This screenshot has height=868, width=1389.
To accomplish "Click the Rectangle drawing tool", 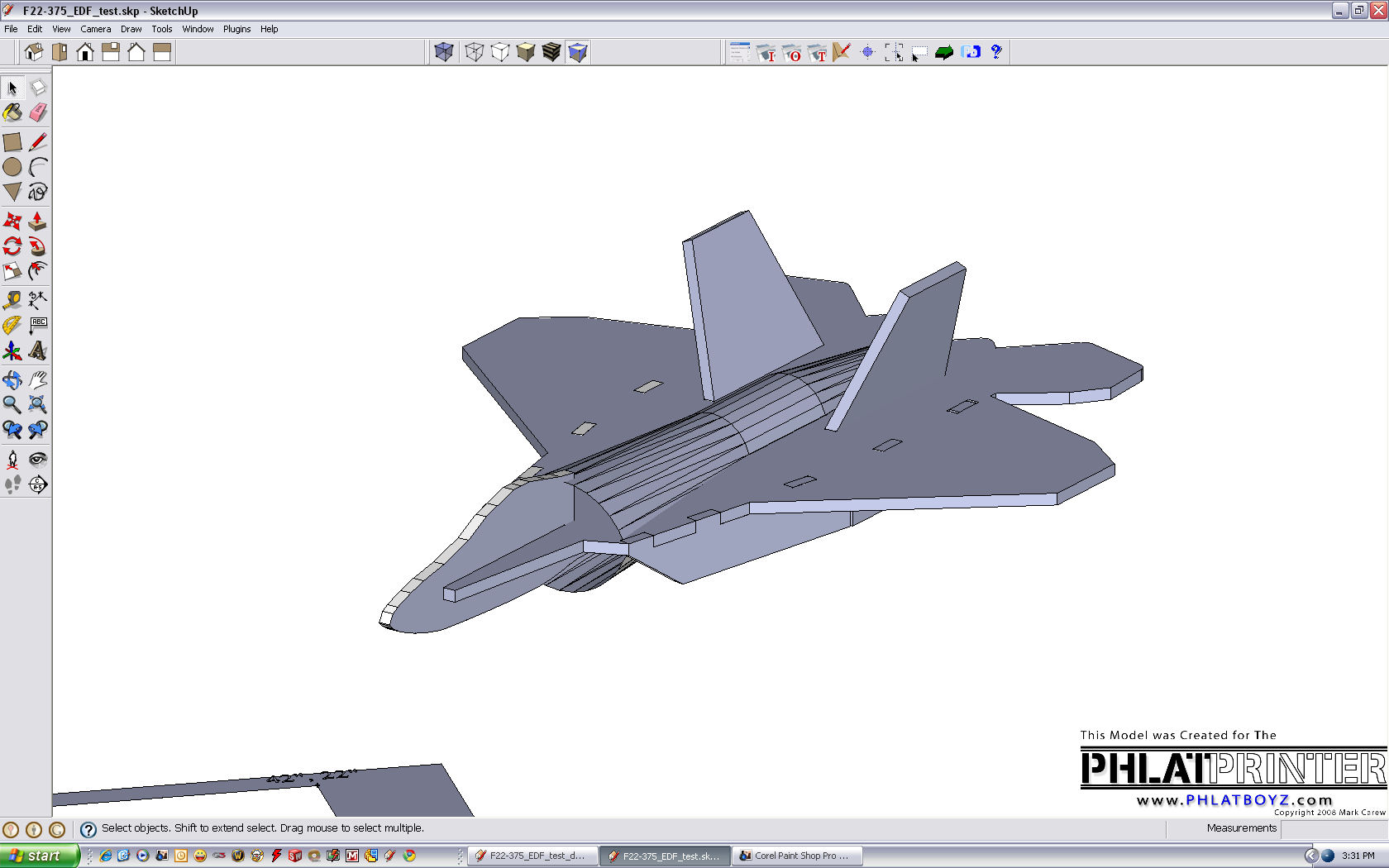I will point(12,142).
